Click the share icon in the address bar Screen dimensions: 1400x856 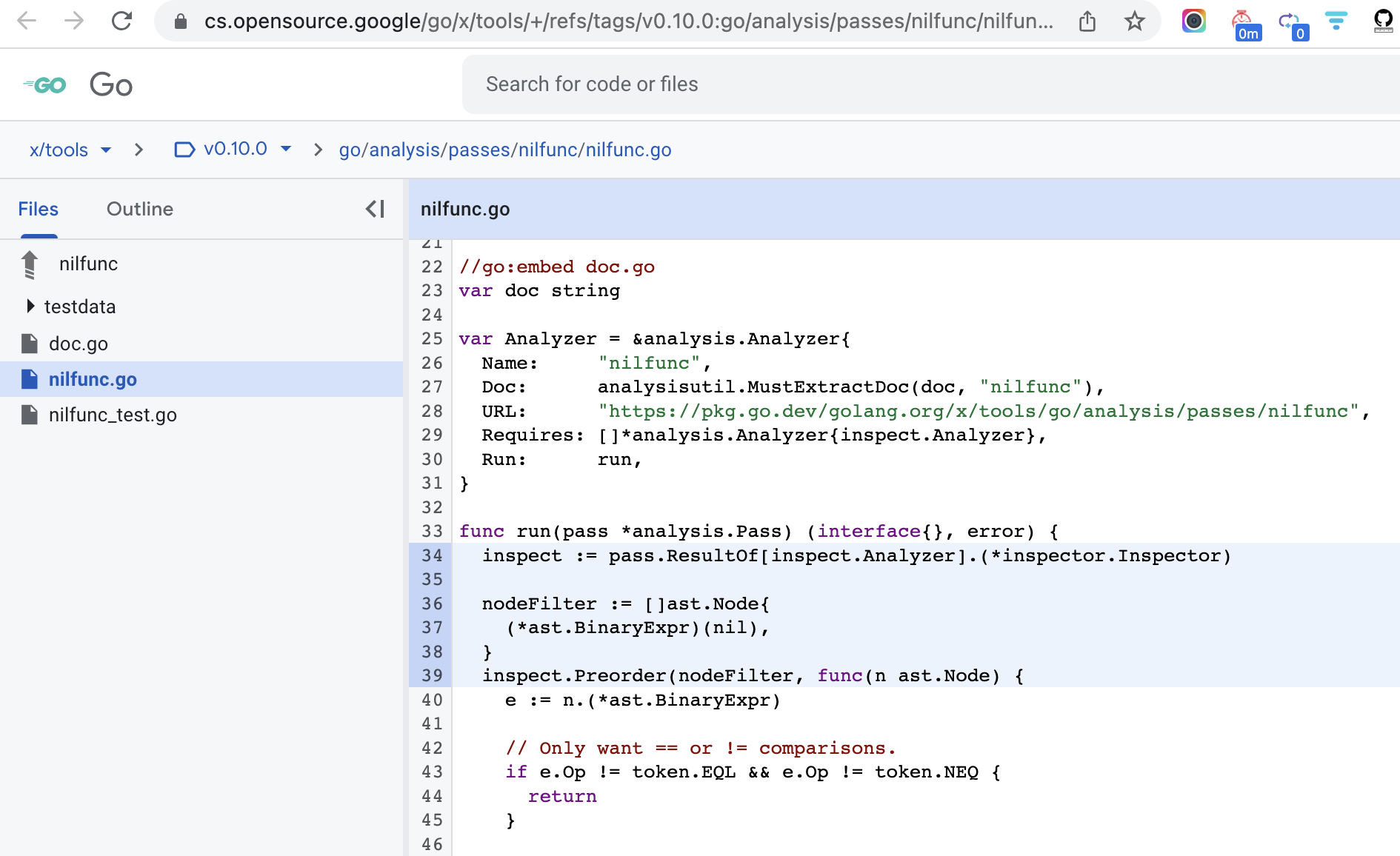coord(1087,21)
